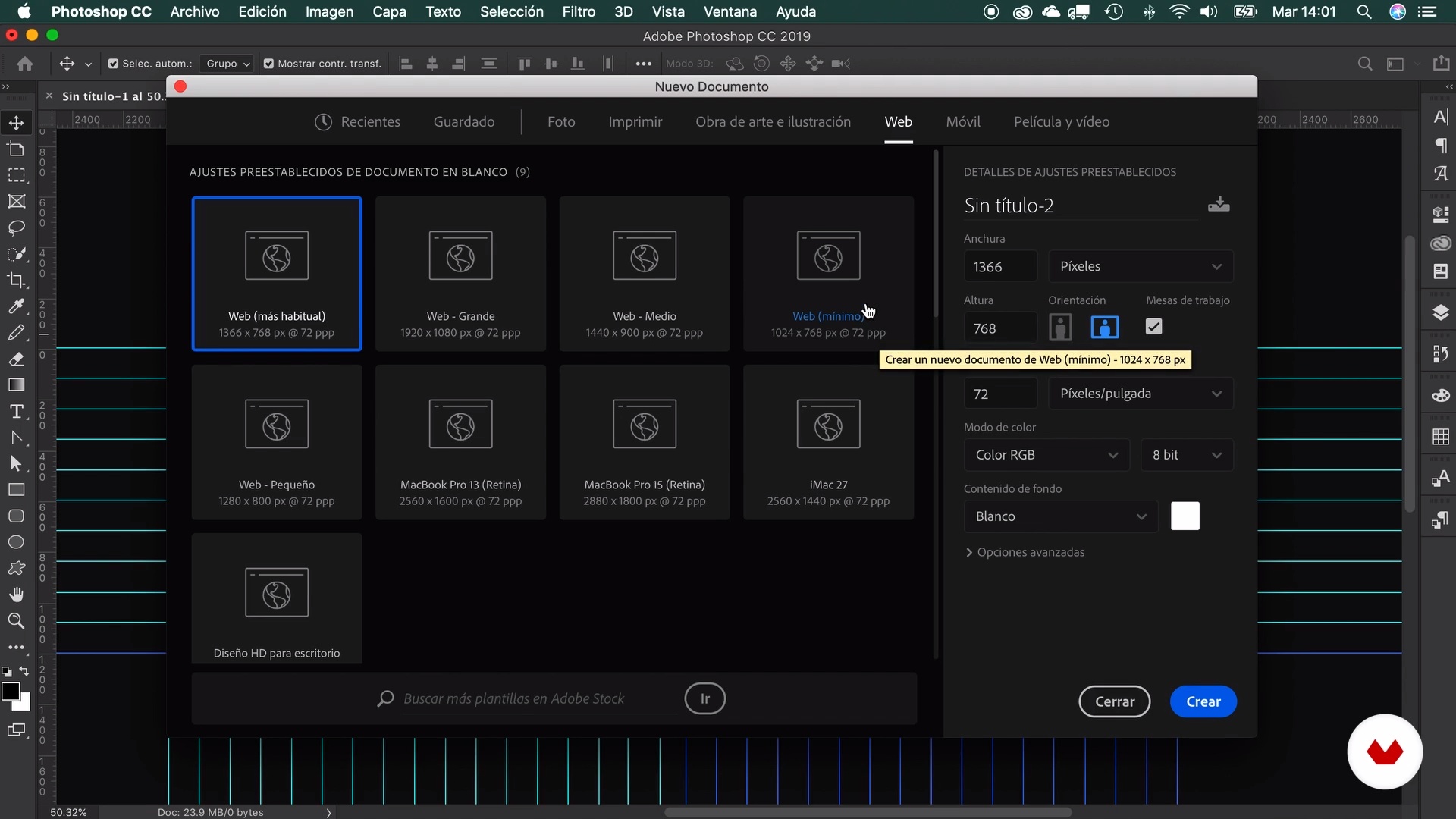
Task: Select the Ellipse tool
Action: coord(16,541)
